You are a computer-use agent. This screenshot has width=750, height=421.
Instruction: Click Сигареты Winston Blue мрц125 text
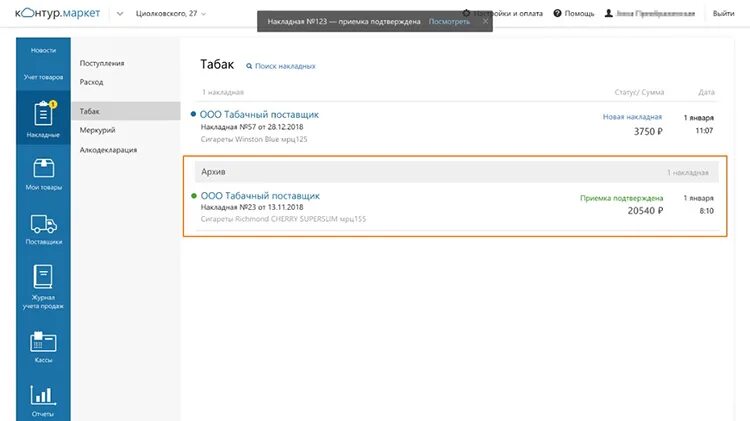click(x=254, y=139)
